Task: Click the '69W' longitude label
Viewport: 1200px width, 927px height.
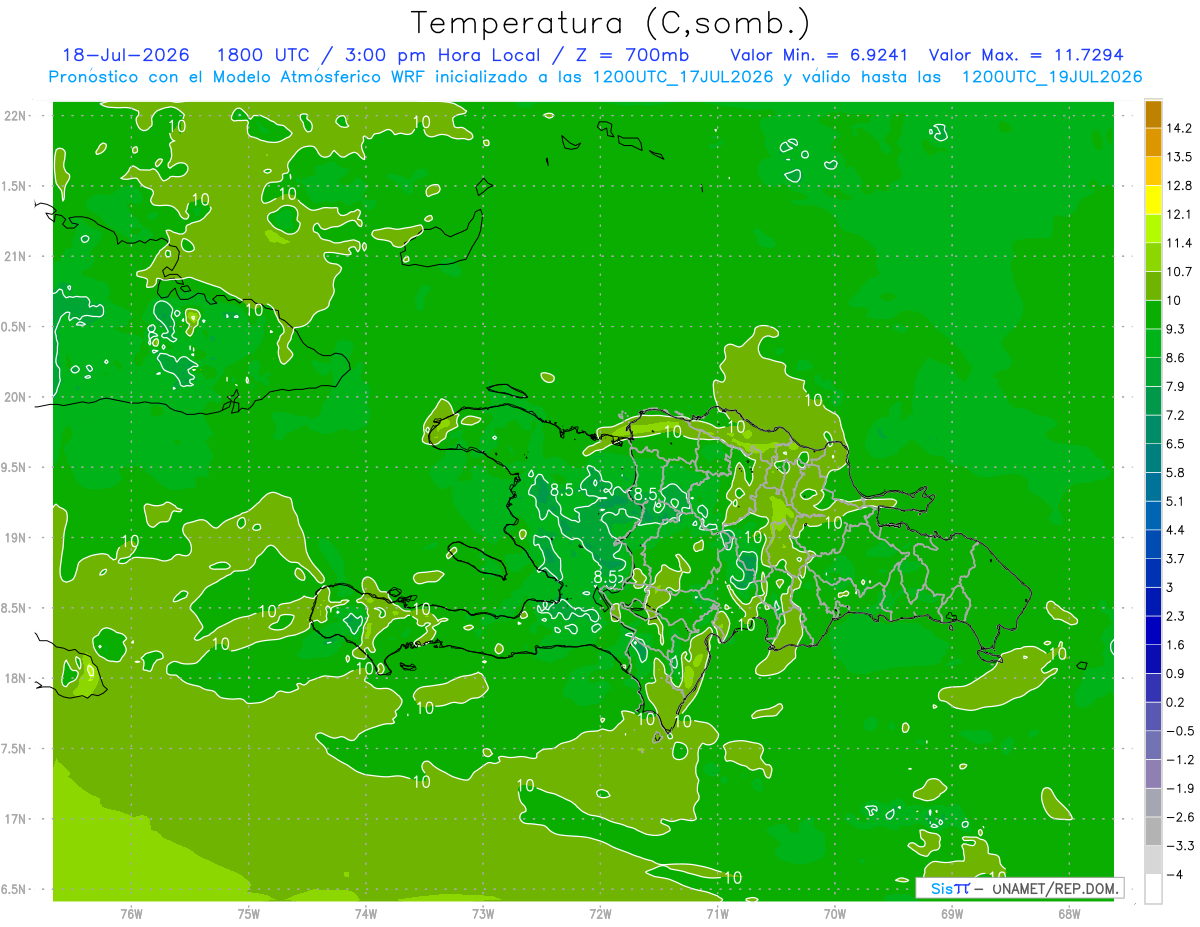Action: click(x=952, y=913)
